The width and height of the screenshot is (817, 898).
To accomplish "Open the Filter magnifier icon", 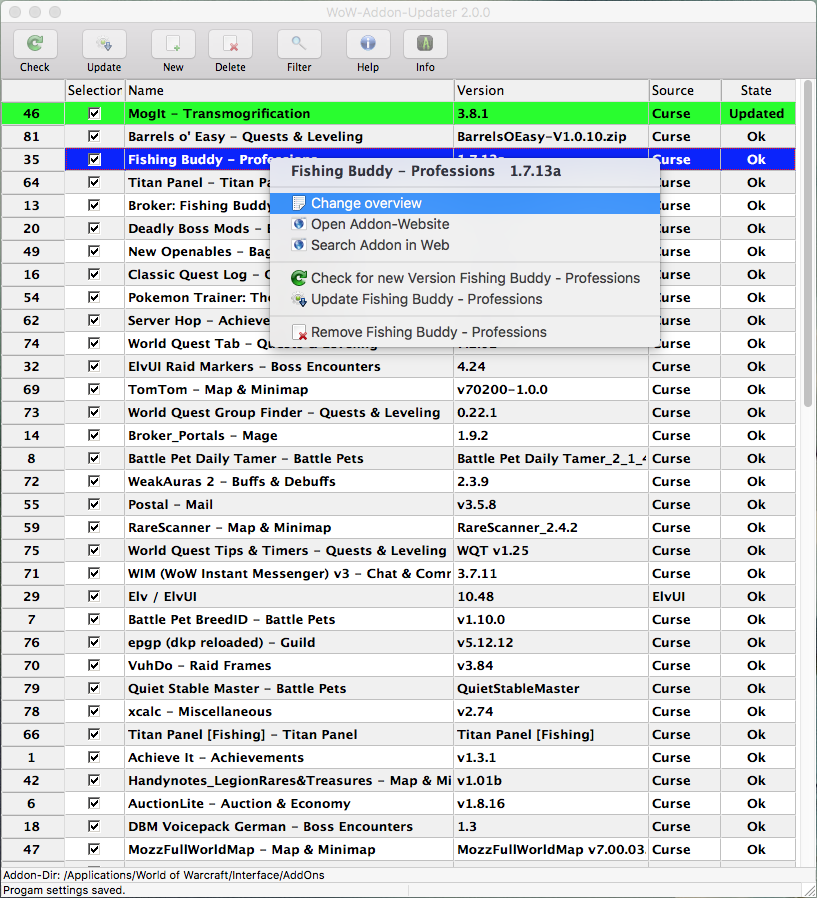I will pyautogui.click(x=299, y=44).
